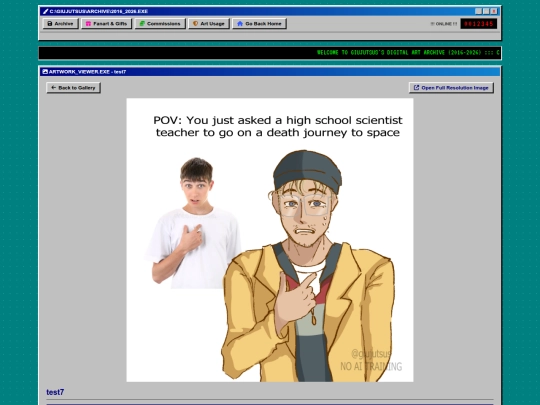Click the external-link icon on Open Full Resolution
The height and width of the screenshot is (405, 540).
(x=416, y=87)
